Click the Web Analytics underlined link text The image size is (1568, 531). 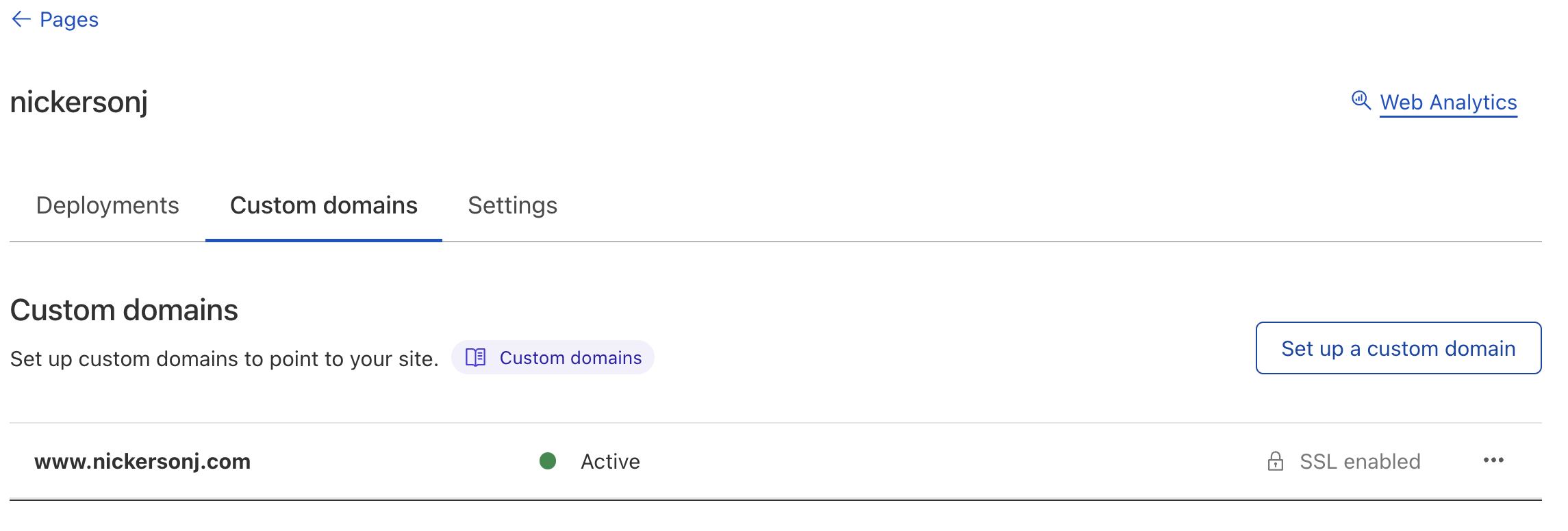click(1449, 102)
